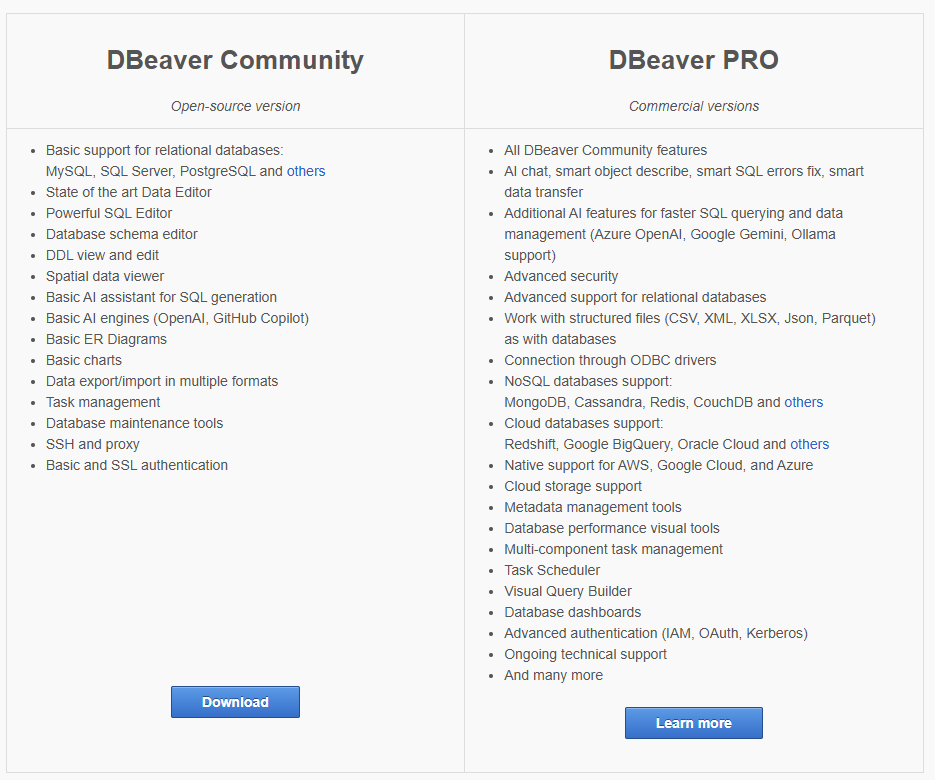This screenshot has height=780, width=935.
Task: Click the "Spatial data viewer" feature text
Action: [x=105, y=276]
